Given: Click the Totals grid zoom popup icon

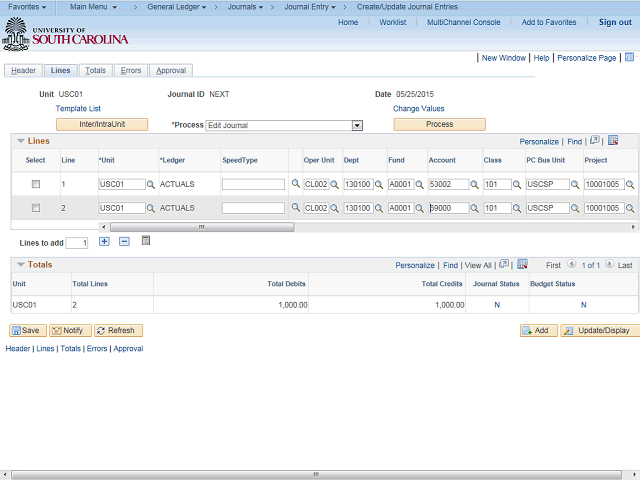Looking at the screenshot, I should [504, 264].
